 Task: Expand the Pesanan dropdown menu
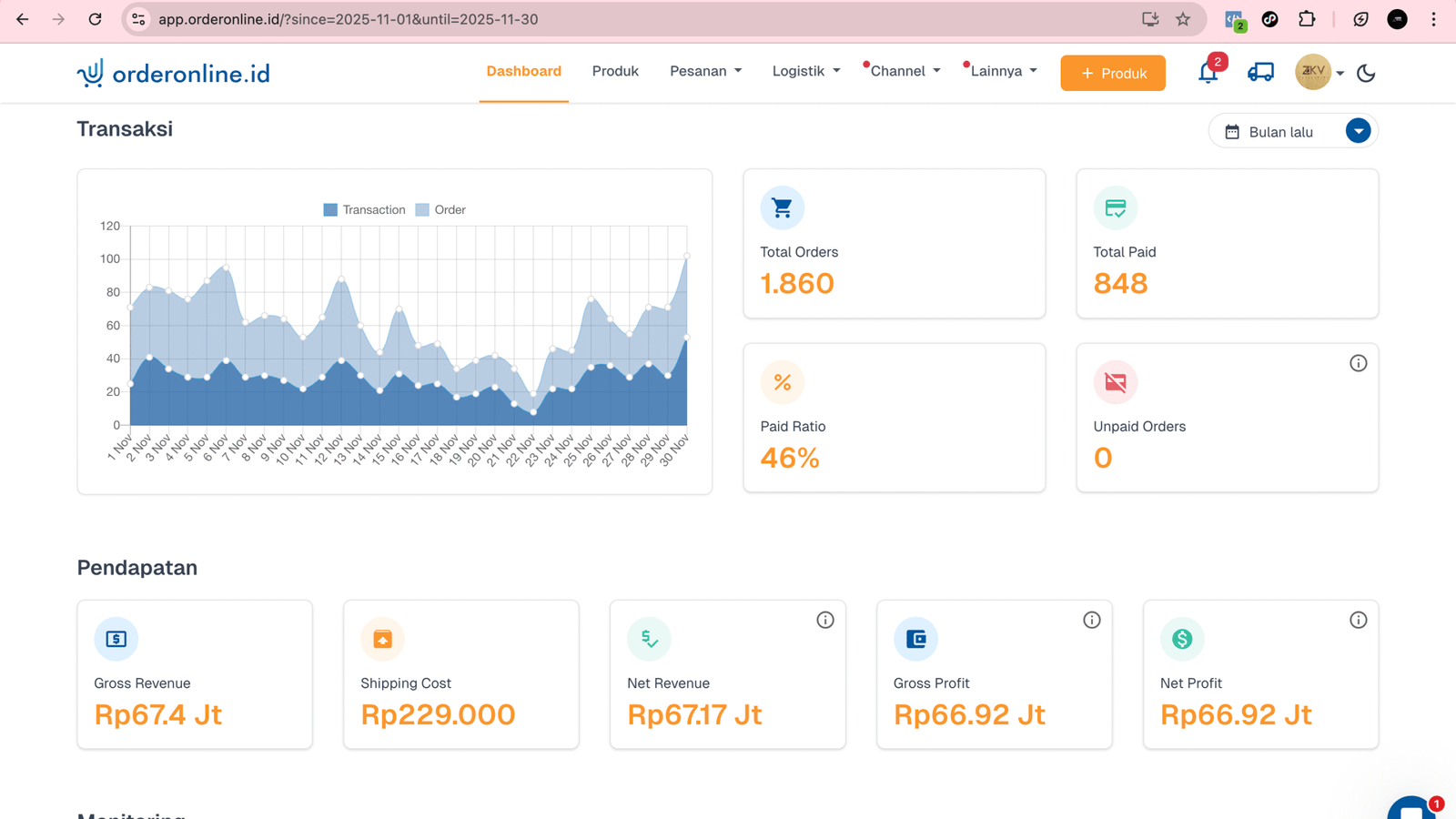(x=705, y=71)
